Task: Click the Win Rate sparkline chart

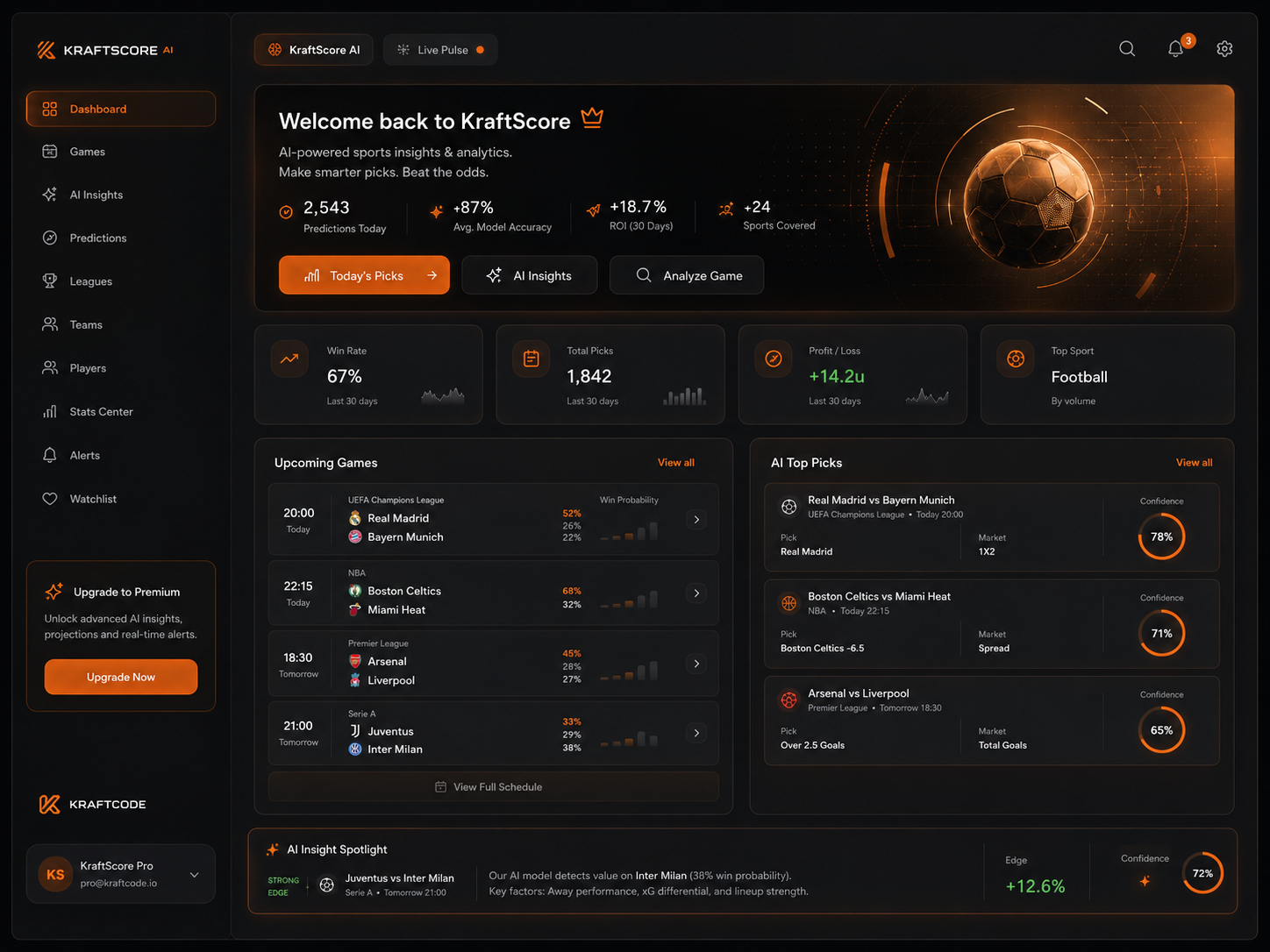Action: tap(443, 395)
